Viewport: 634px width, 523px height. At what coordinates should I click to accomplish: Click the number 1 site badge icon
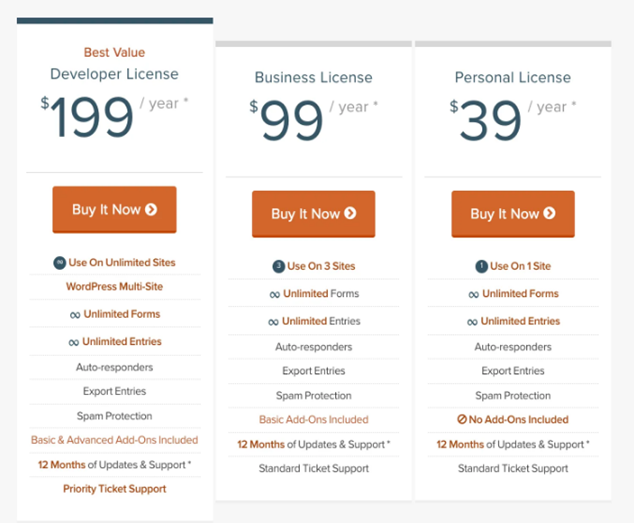coord(481,267)
